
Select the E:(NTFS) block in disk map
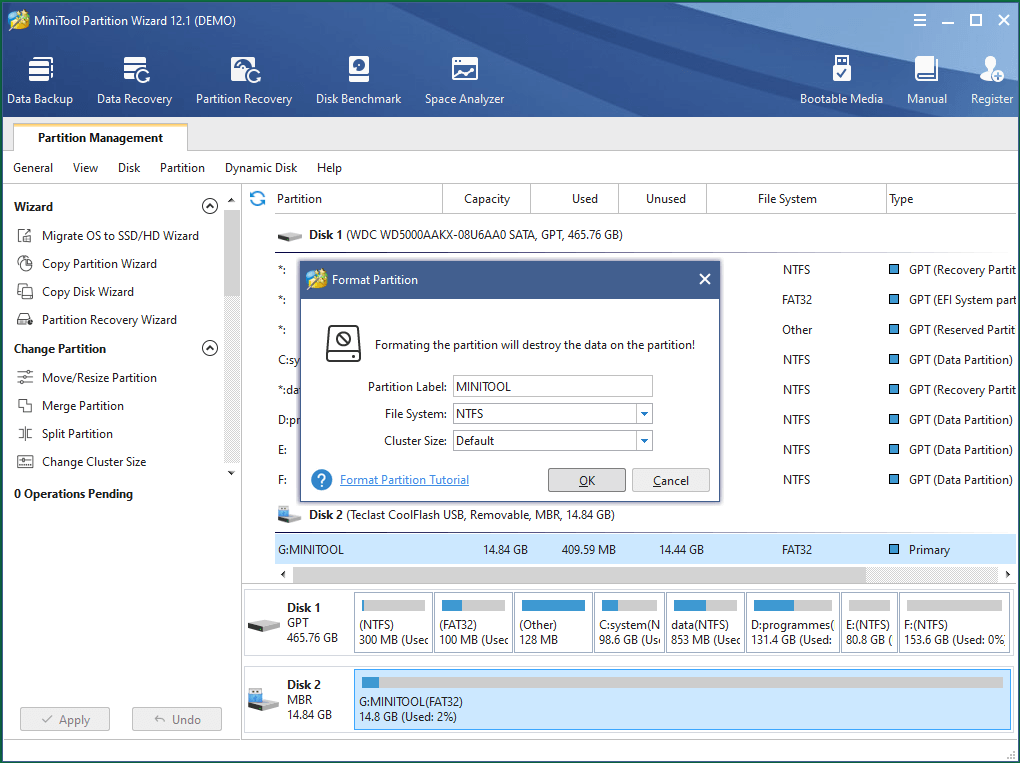pyautogui.click(x=869, y=622)
